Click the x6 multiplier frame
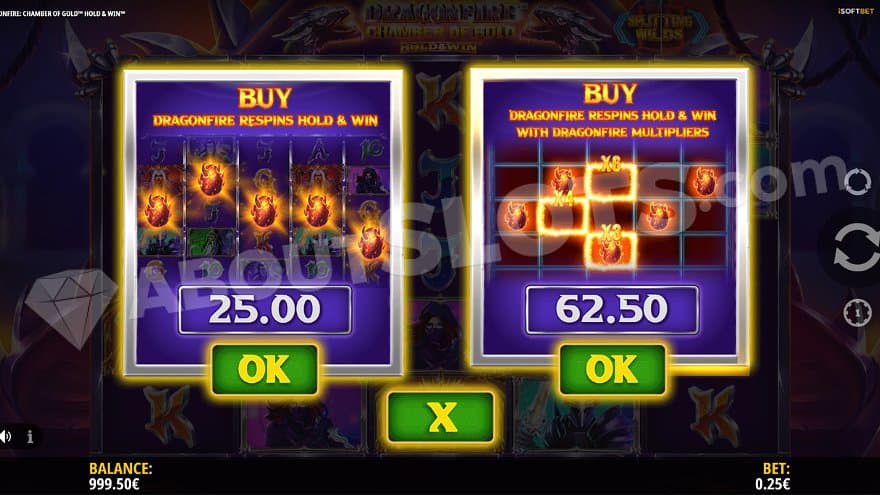Screen dimensions: 880x495 [x=611, y=180]
